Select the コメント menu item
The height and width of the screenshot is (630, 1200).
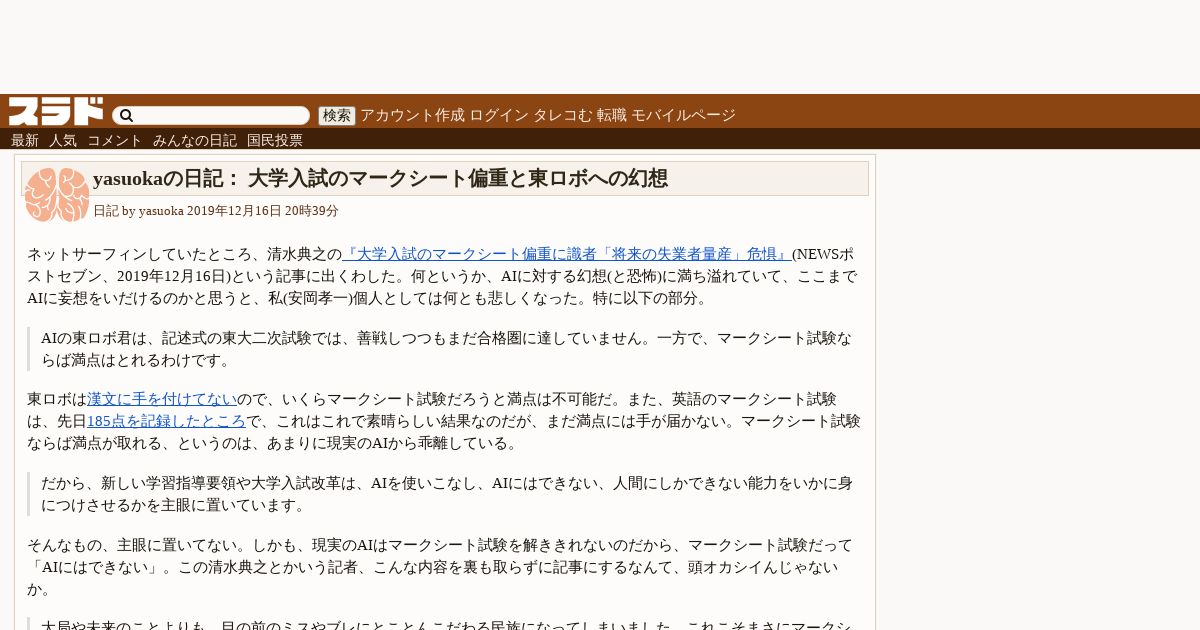[x=115, y=140]
